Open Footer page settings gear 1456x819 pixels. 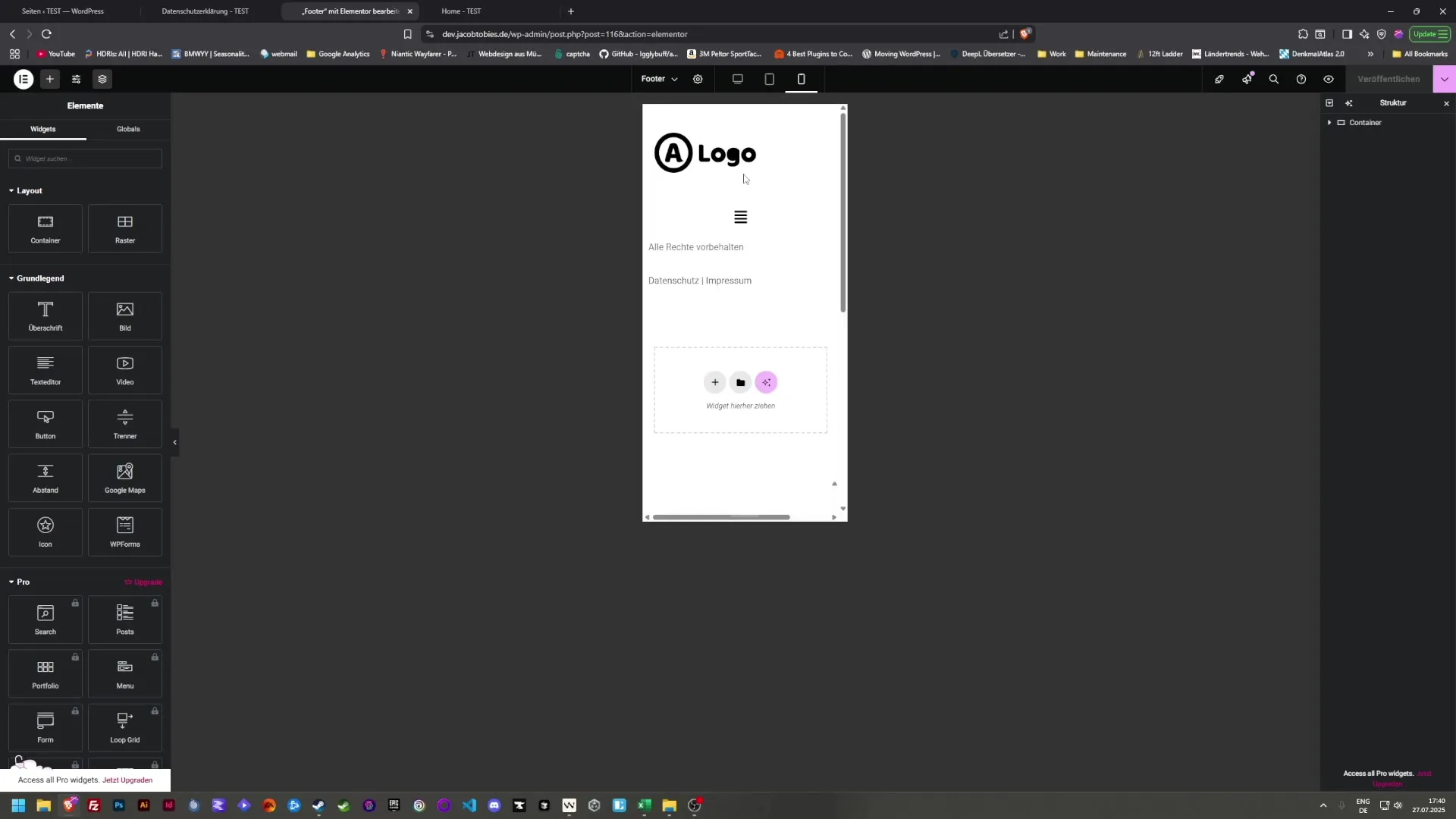(x=698, y=79)
